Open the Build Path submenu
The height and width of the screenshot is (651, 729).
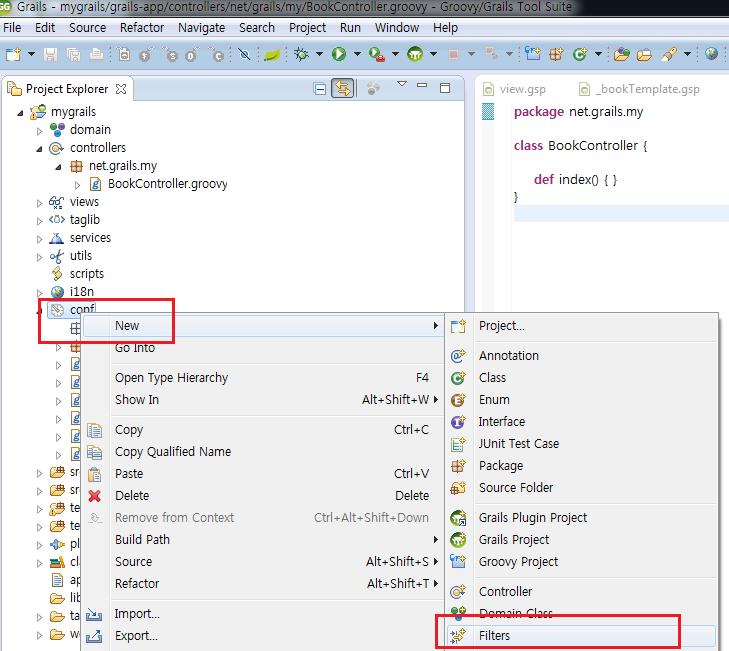point(263,539)
